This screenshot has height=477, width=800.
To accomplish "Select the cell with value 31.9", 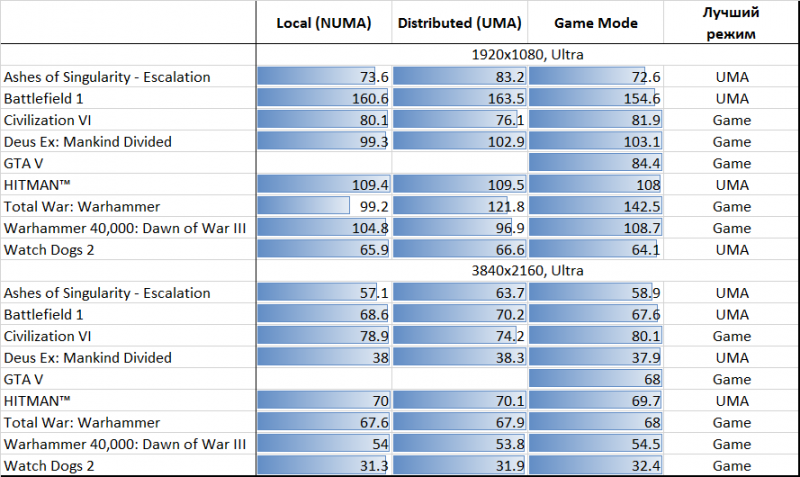I will click(x=460, y=465).
